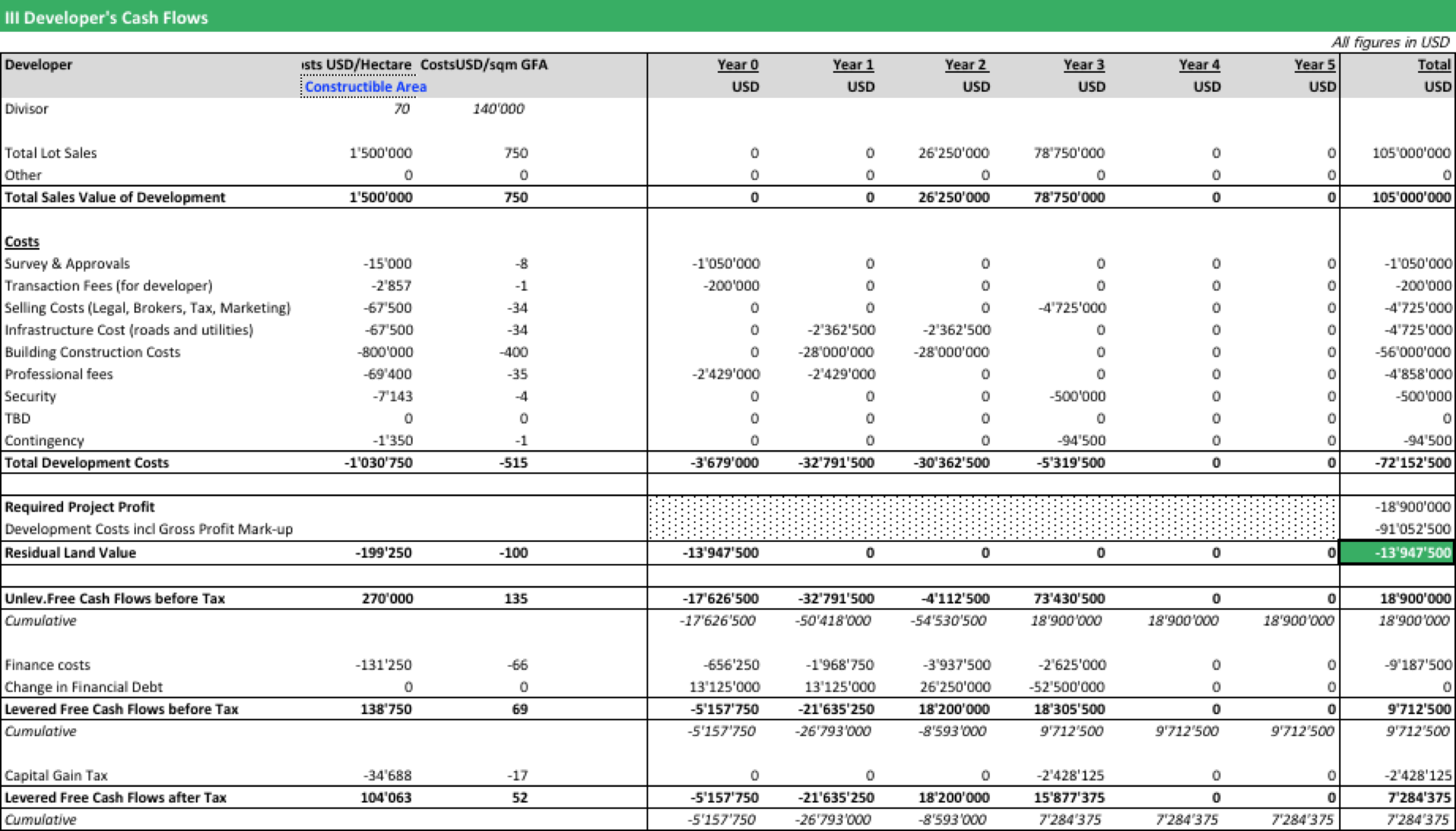The image size is (1456, 831).
Task: Click the 'Year 5' column header
Action: (x=1315, y=65)
